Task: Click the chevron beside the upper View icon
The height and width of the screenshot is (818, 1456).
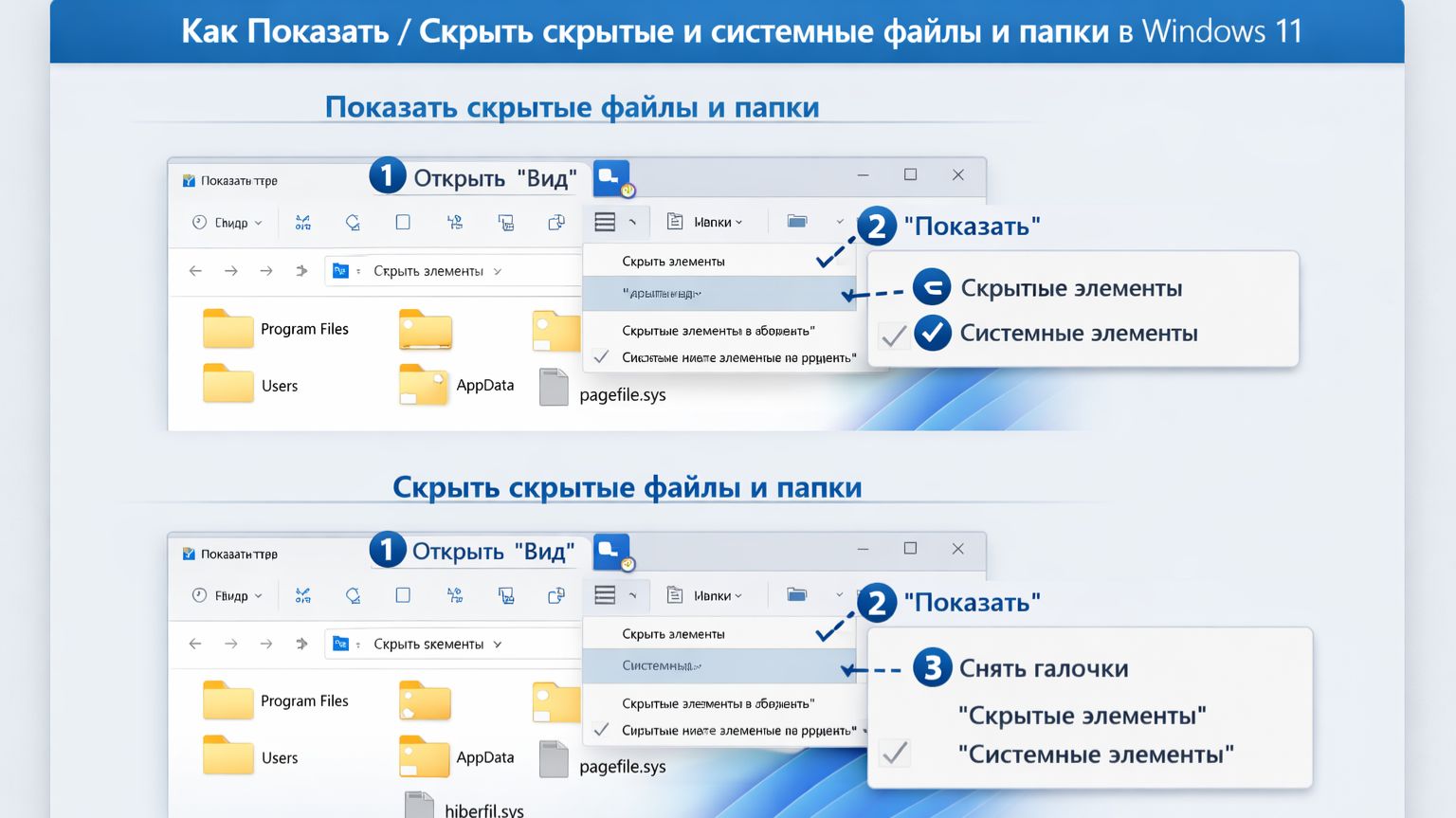Action: click(632, 223)
